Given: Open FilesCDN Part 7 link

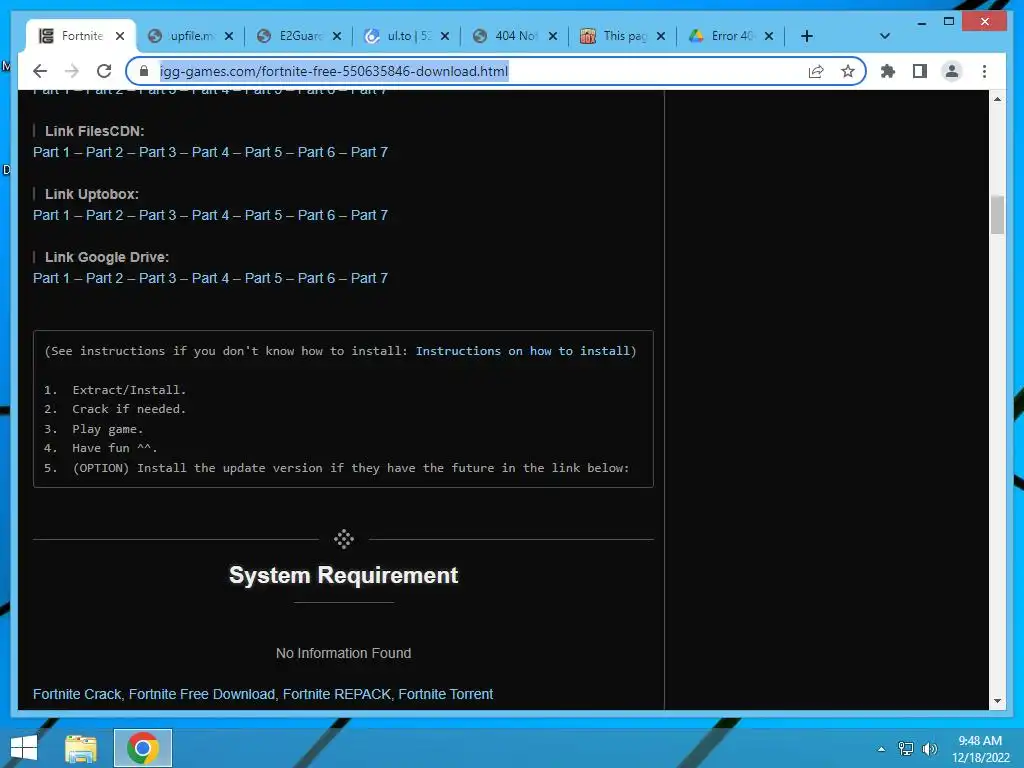Looking at the screenshot, I should 369,152.
